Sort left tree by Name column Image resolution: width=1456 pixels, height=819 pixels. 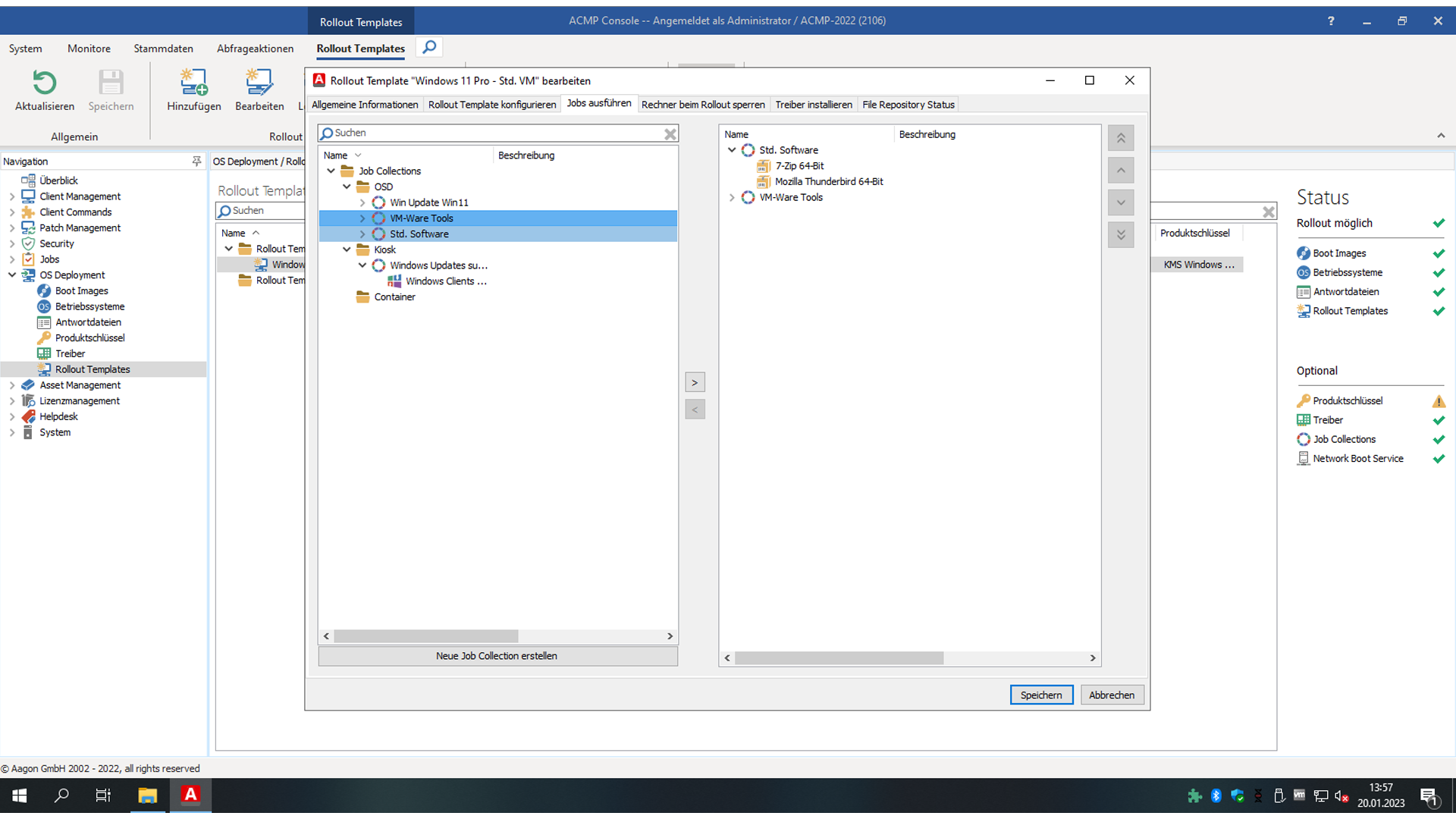335,155
